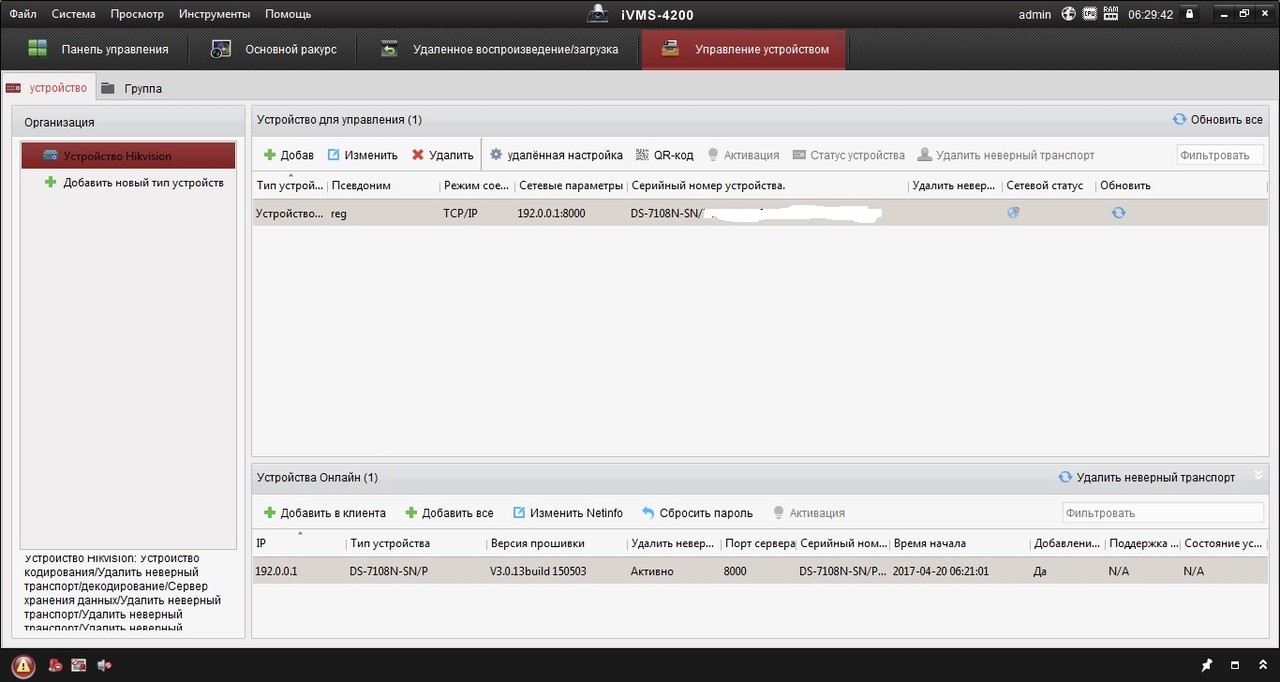
Task: Open удалённая настройка remote configuration
Action: [555, 155]
